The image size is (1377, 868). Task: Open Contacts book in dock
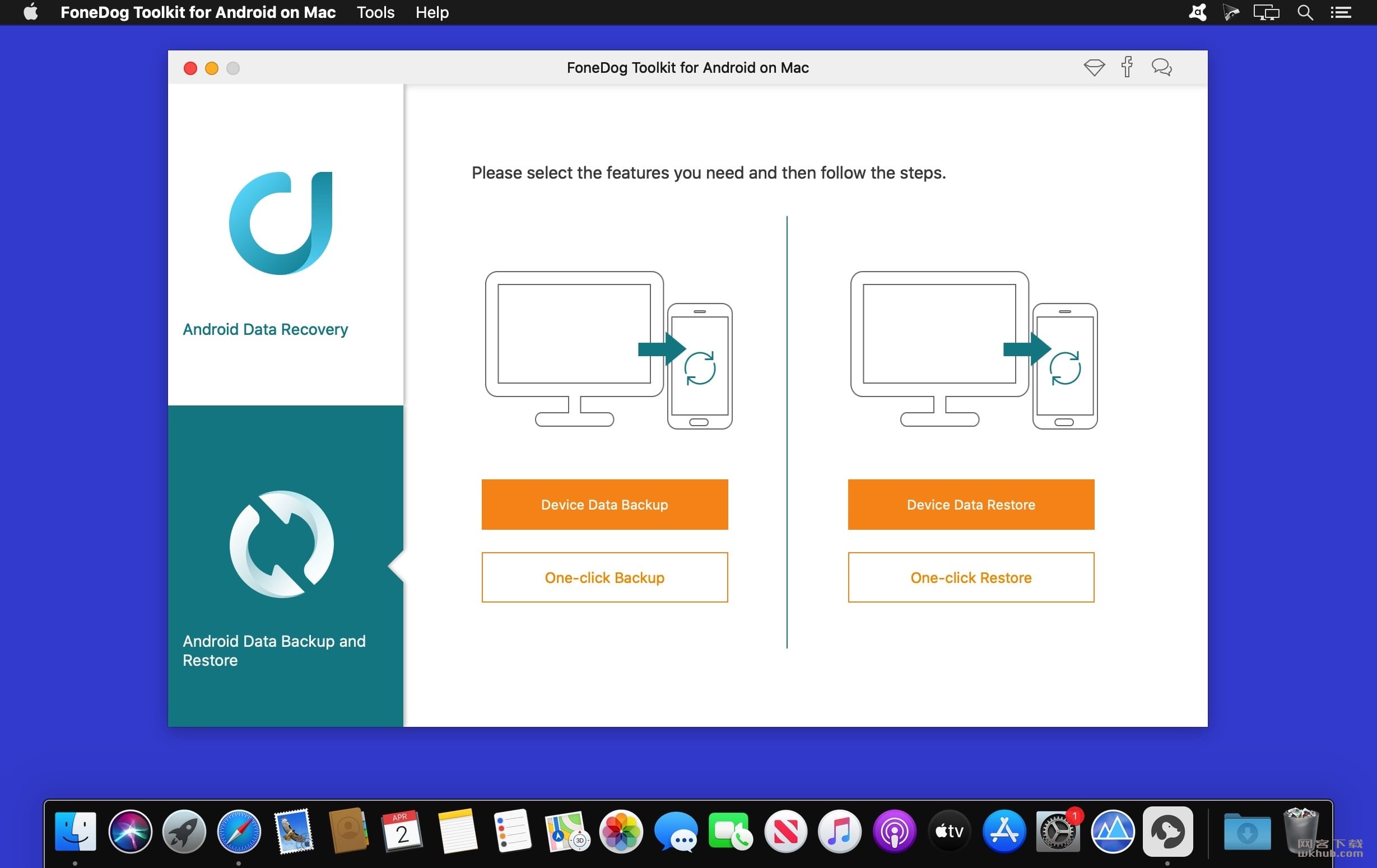348,830
